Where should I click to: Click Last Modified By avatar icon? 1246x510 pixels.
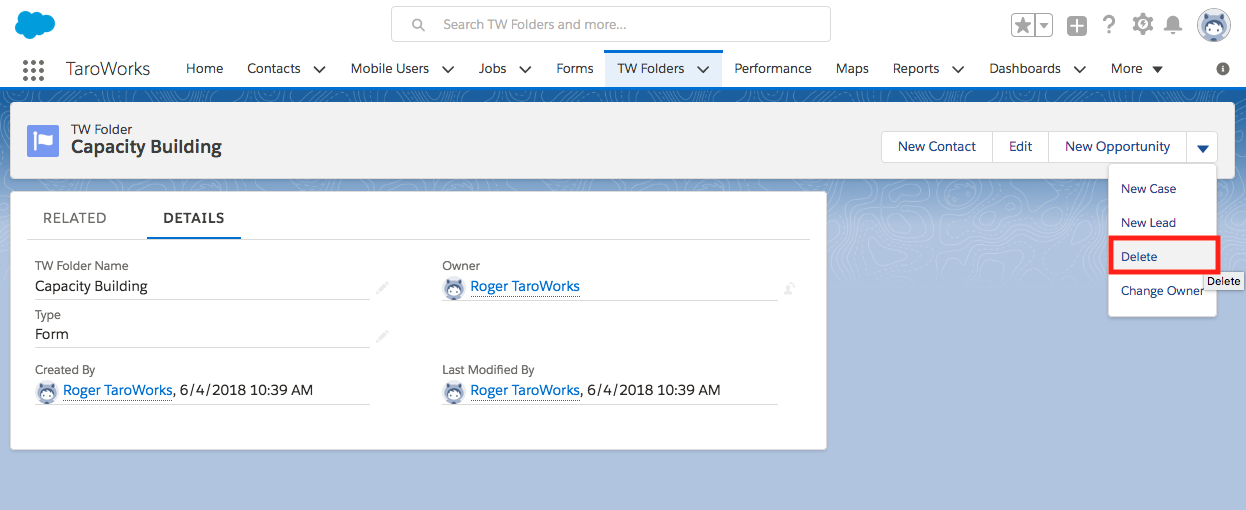click(x=454, y=392)
